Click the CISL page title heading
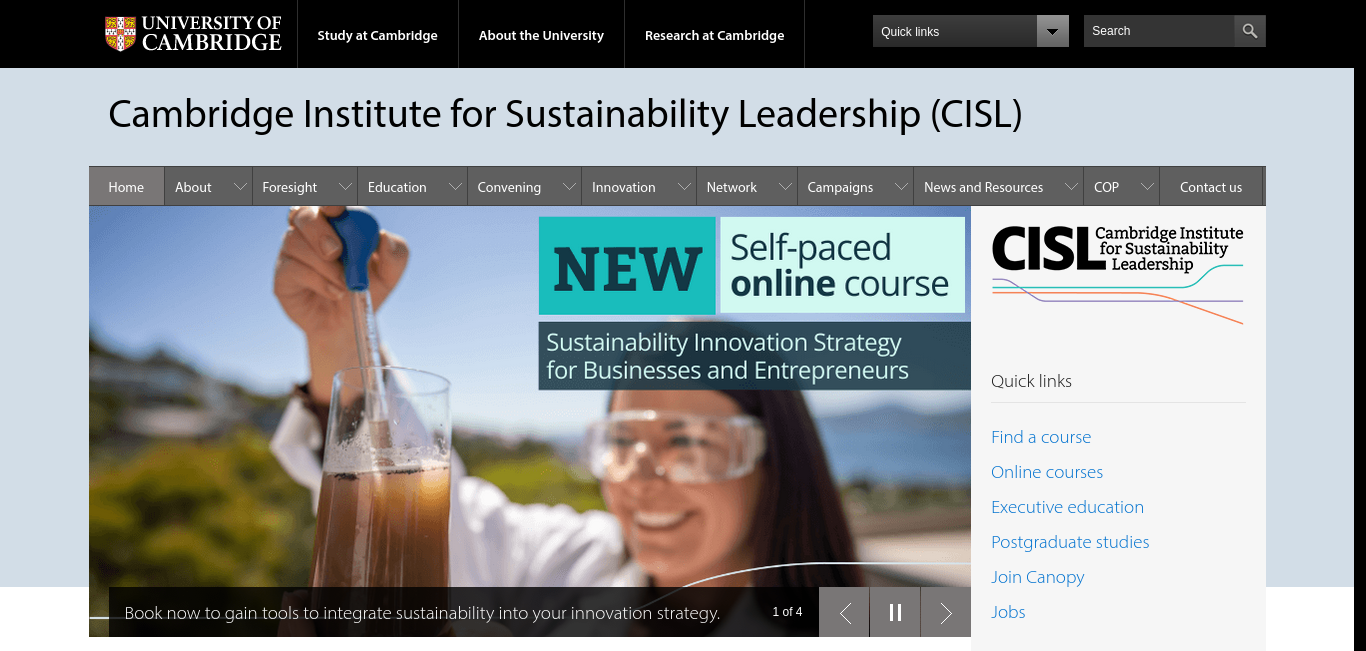The height and width of the screenshot is (651, 1366). (565, 115)
